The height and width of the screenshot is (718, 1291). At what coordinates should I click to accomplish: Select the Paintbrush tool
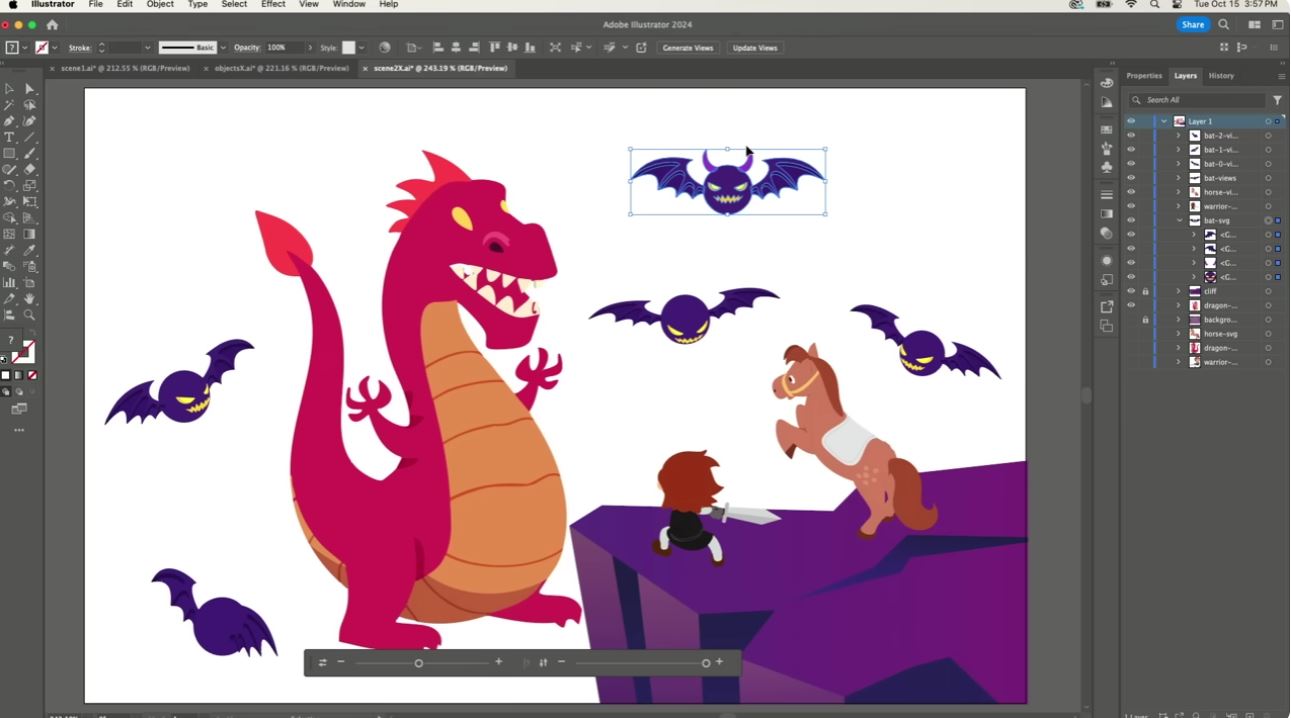(30, 151)
